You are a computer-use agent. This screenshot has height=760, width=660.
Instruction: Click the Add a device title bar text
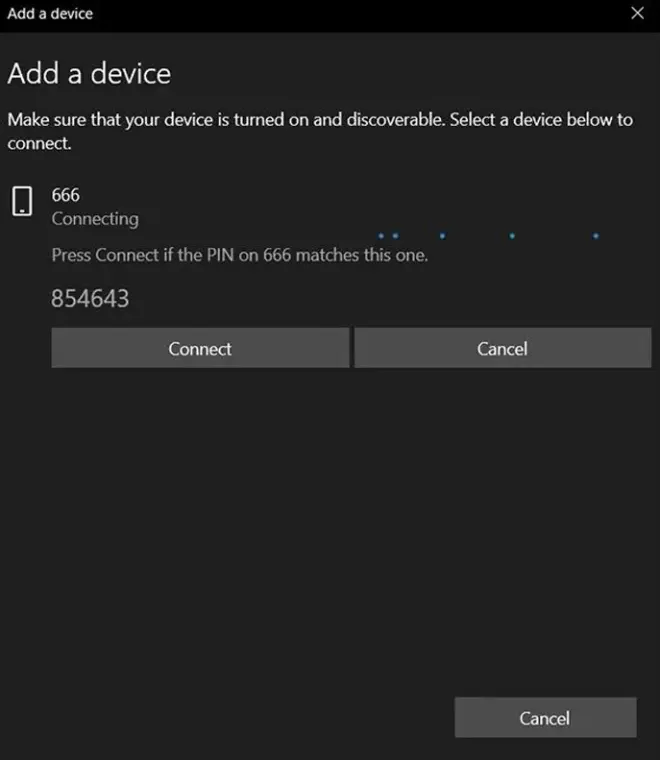[x=50, y=14]
